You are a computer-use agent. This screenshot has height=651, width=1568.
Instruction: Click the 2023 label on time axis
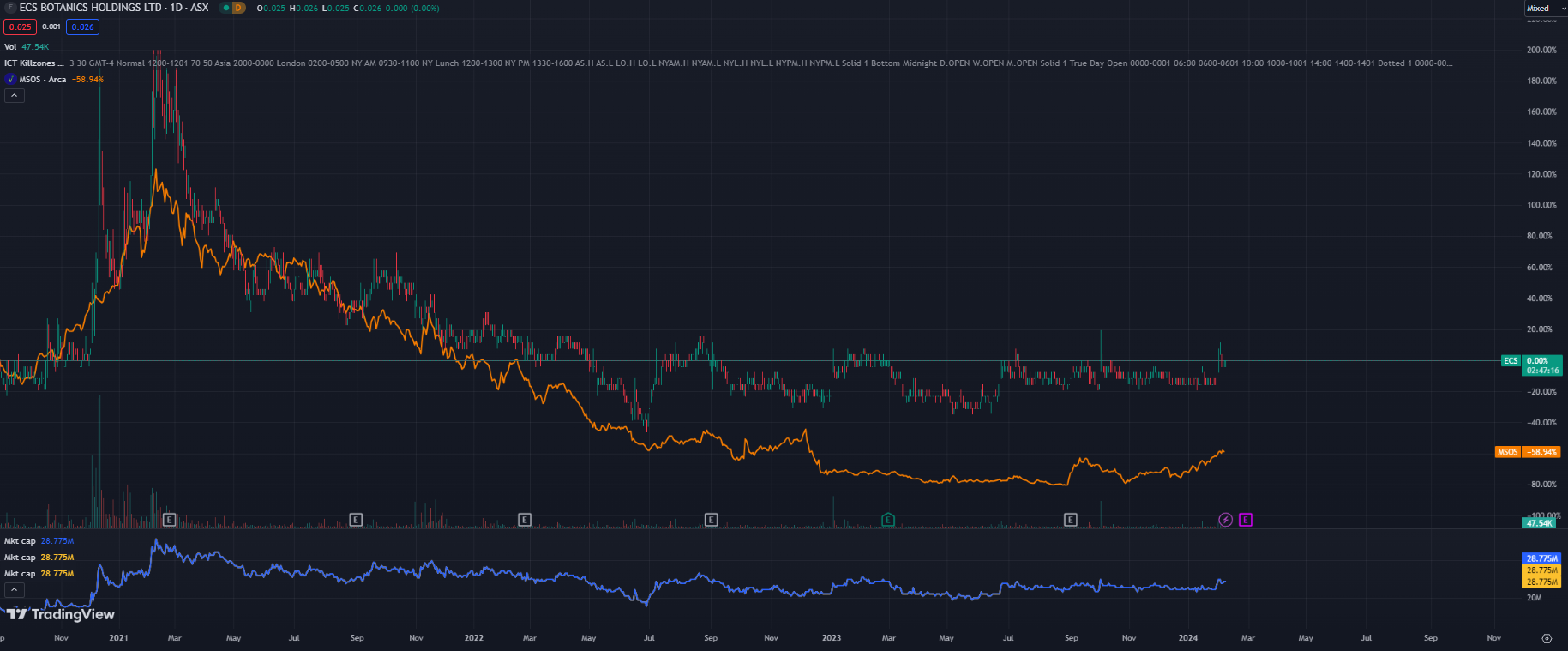tap(832, 638)
